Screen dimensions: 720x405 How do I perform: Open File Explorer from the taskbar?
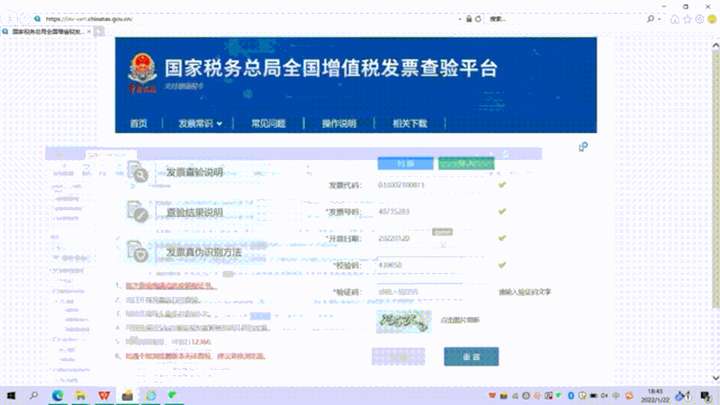(x=80, y=395)
